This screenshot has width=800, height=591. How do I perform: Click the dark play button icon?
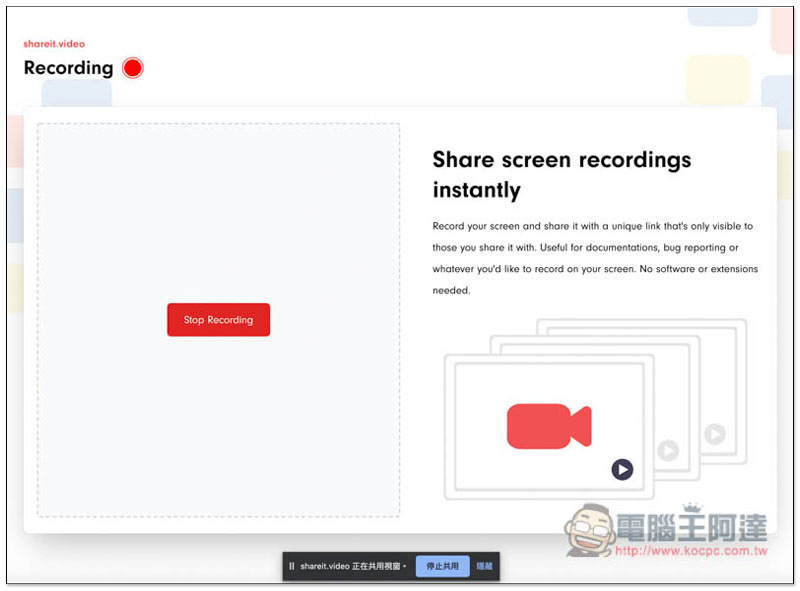click(622, 469)
